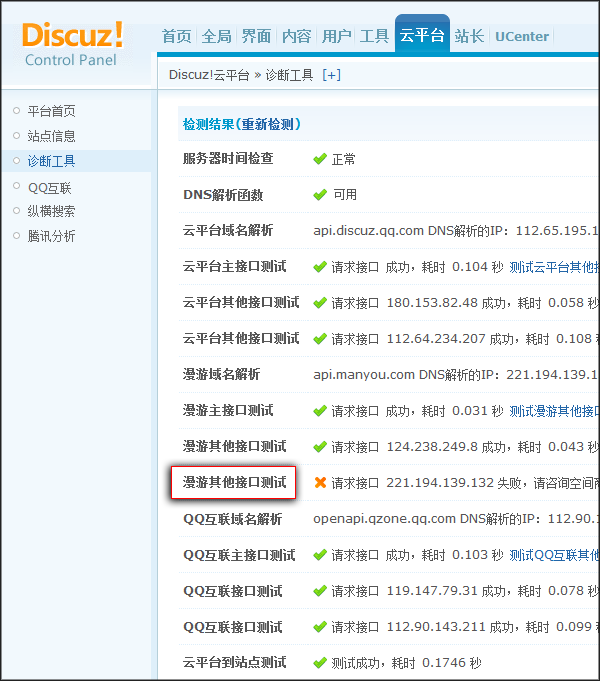Click green check icon beside 云平台到站点测试
Screen dimensions: 600x681
click(320, 663)
